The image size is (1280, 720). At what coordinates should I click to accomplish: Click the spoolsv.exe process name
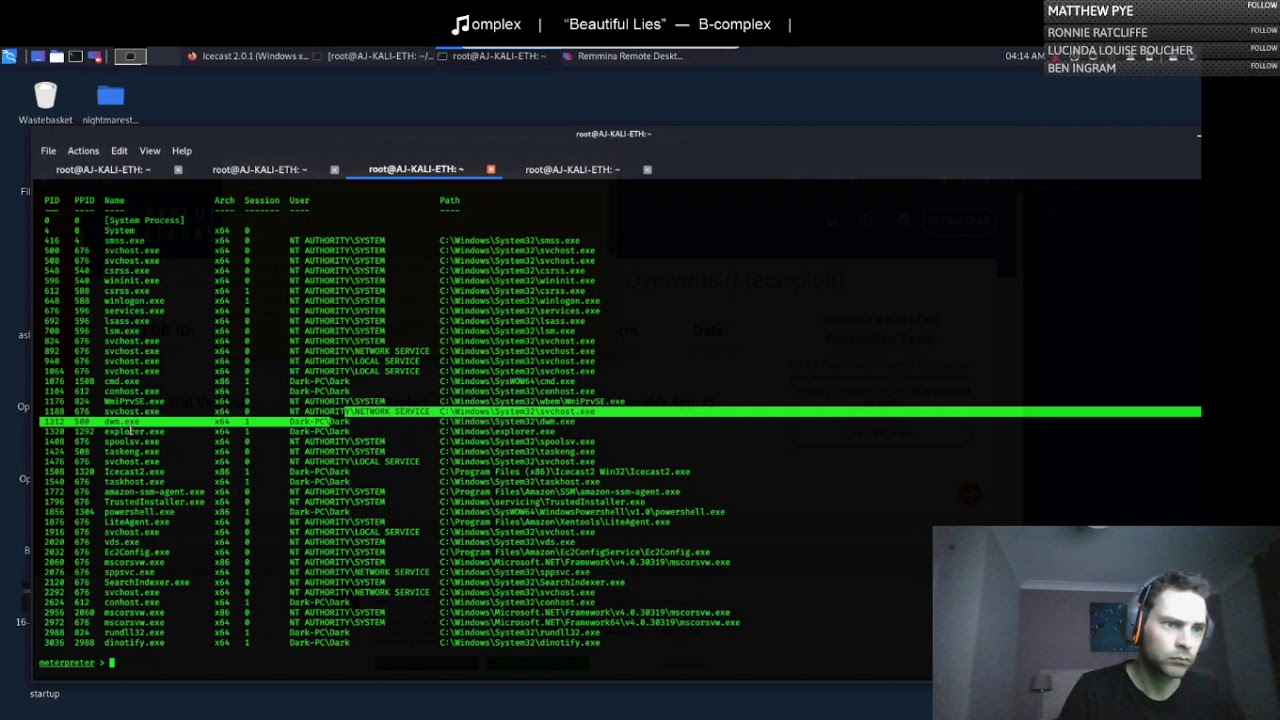point(132,442)
